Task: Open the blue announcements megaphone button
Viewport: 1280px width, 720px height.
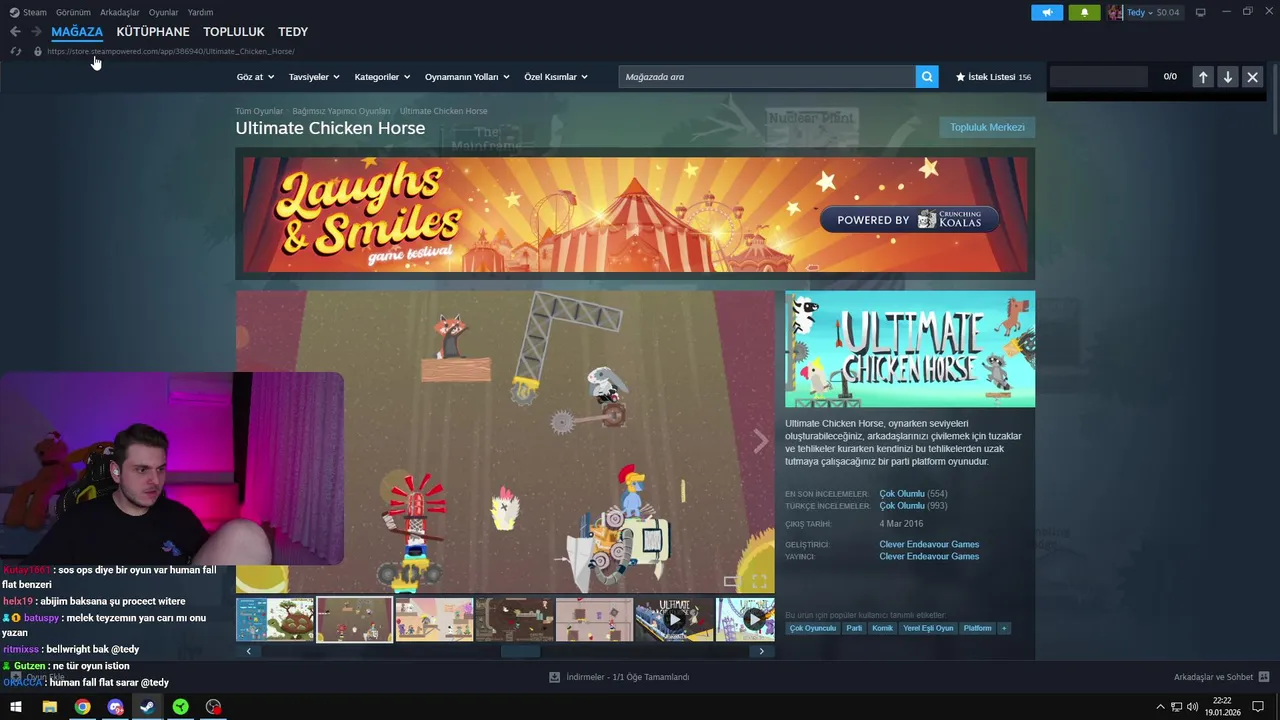Action: pyautogui.click(x=1047, y=12)
